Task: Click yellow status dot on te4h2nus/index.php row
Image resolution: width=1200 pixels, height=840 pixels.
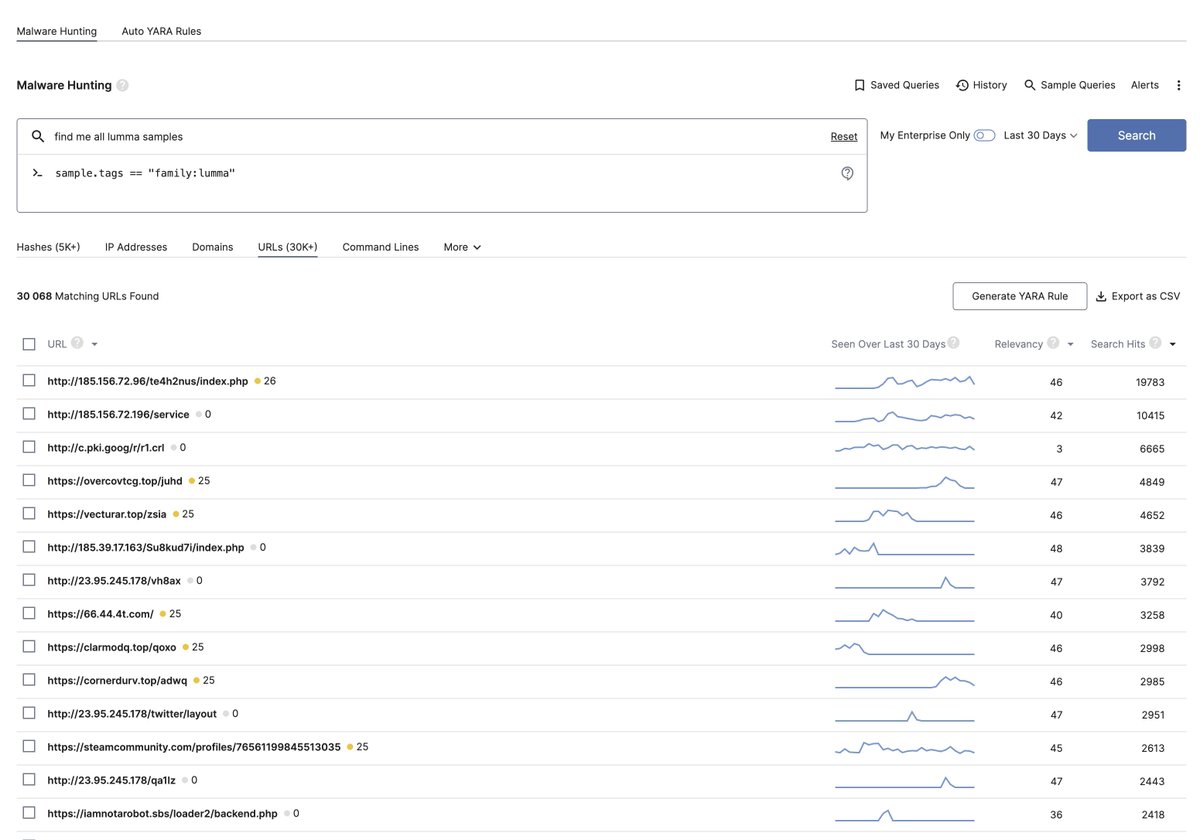Action: [x=257, y=381]
